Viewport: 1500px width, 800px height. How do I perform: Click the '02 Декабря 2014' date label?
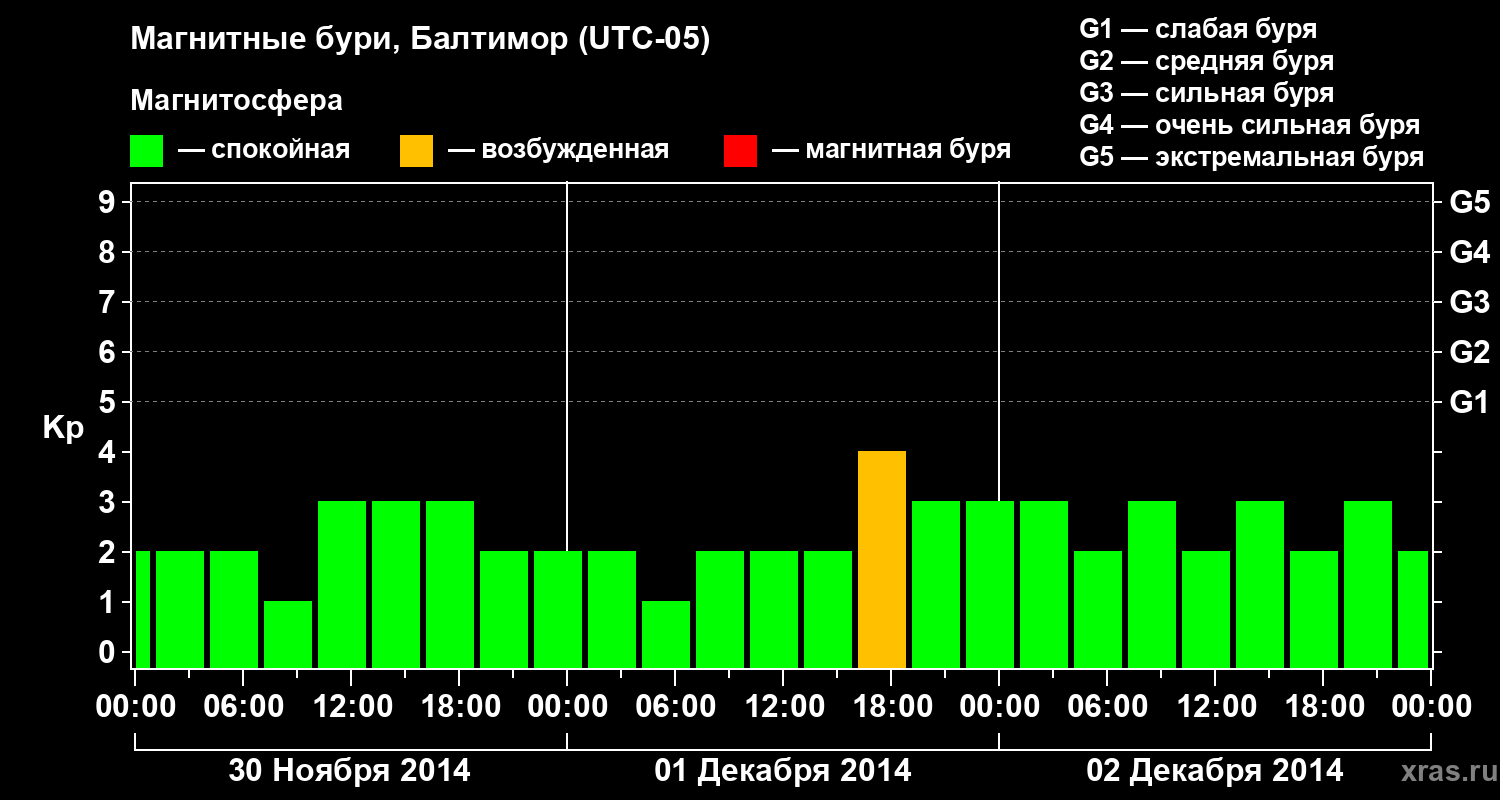pos(1215,771)
